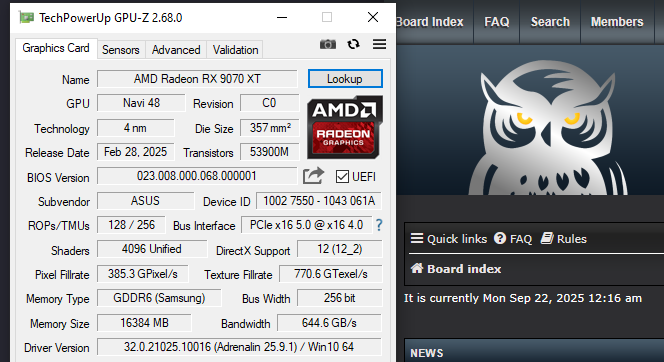Click the Bandwidth value 644.6 GB/s
The height and width of the screenshot is (362, 664).
[329, 323]
